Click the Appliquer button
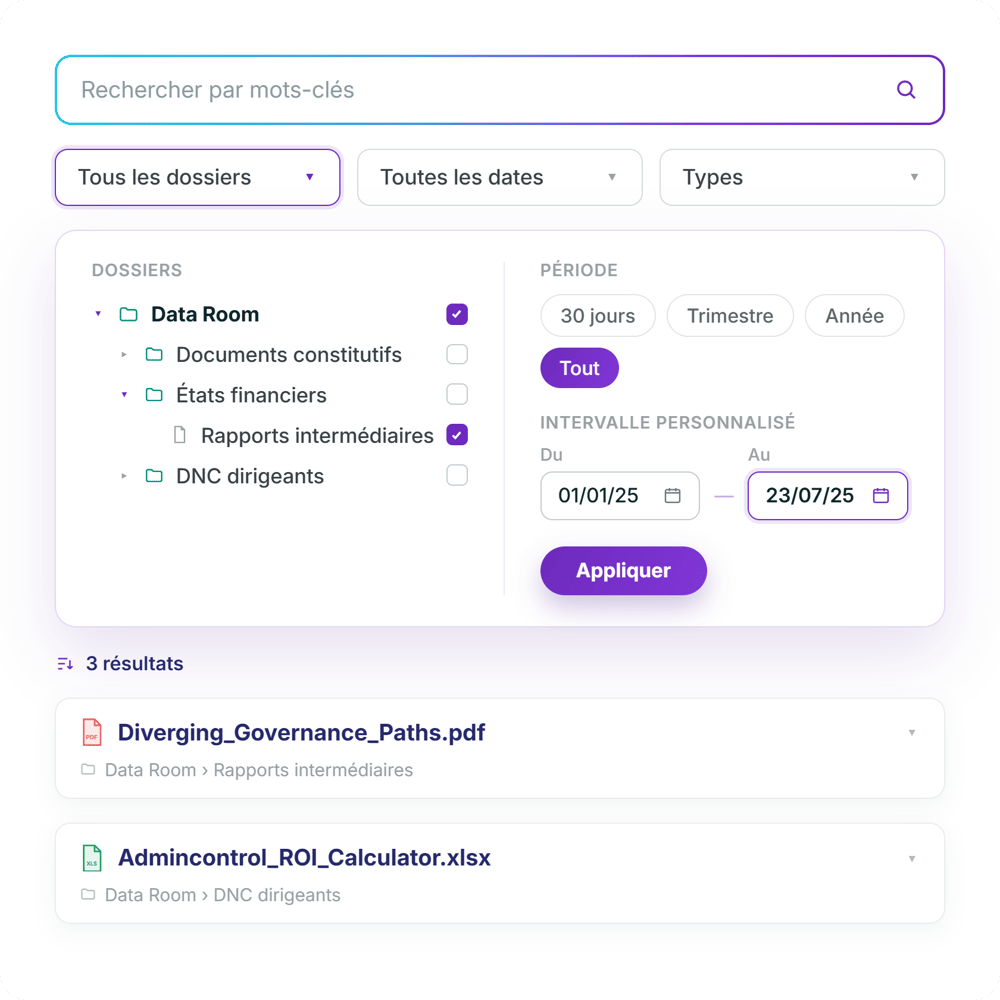The image size is (1000, 1000). point(623,571)
